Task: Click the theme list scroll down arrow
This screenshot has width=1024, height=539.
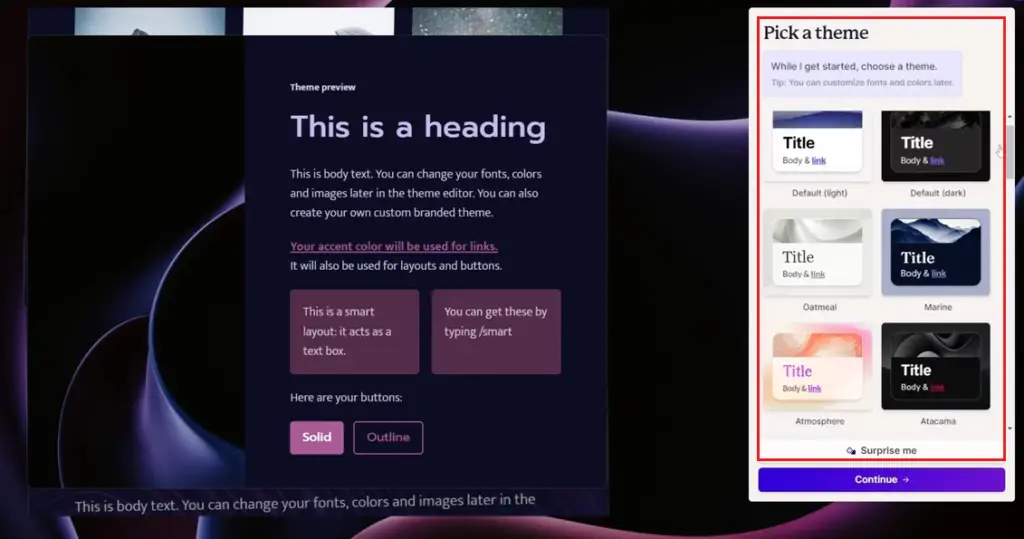Action: 1010,429
